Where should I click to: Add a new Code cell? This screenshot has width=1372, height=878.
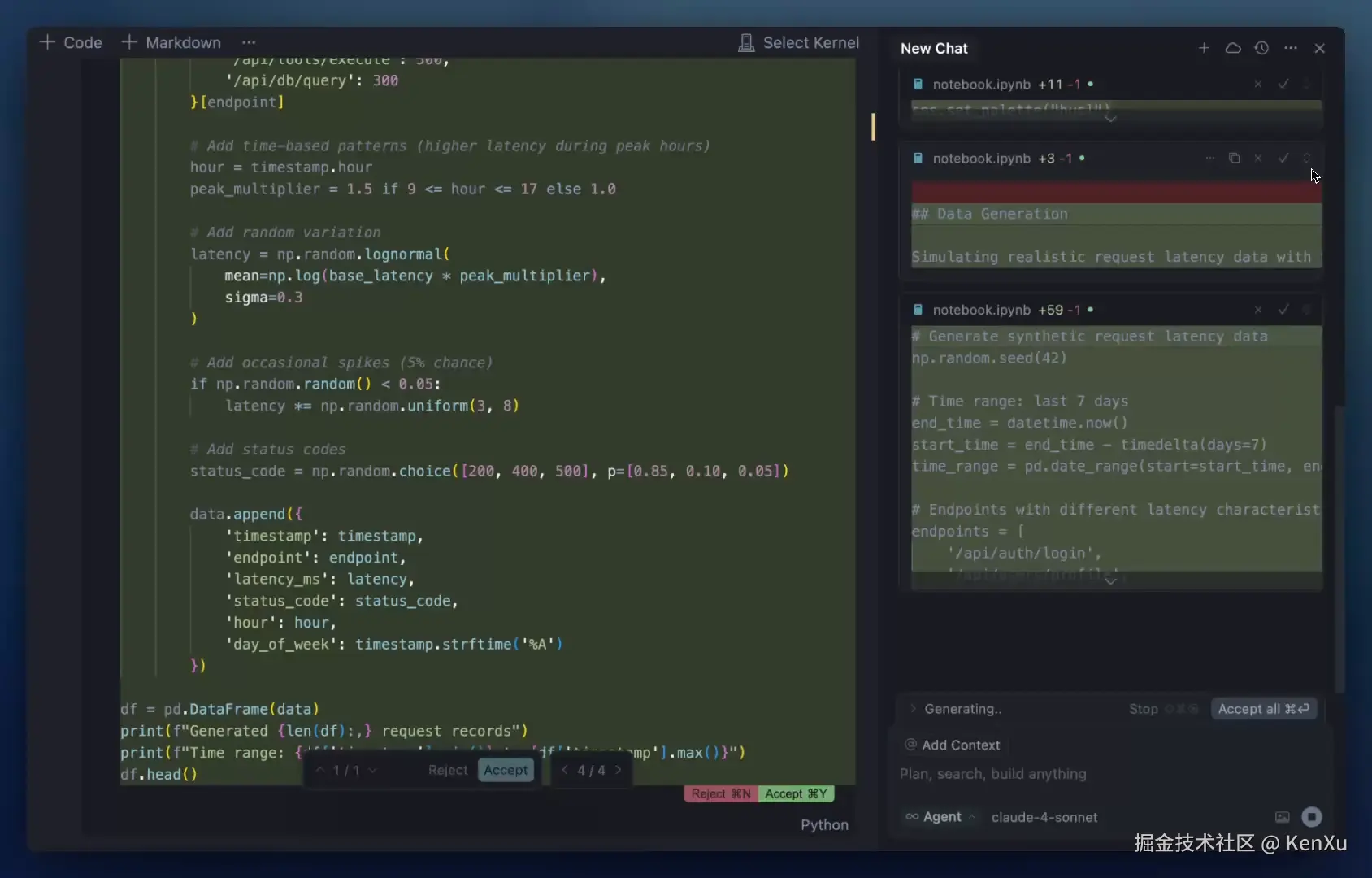71,42
